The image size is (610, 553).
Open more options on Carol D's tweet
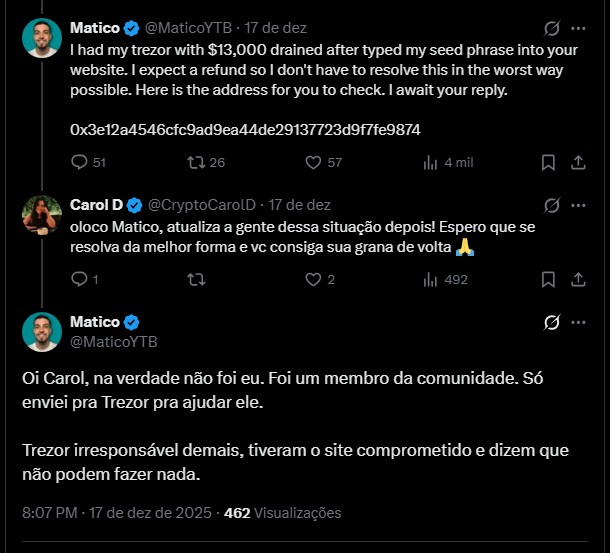578,205
